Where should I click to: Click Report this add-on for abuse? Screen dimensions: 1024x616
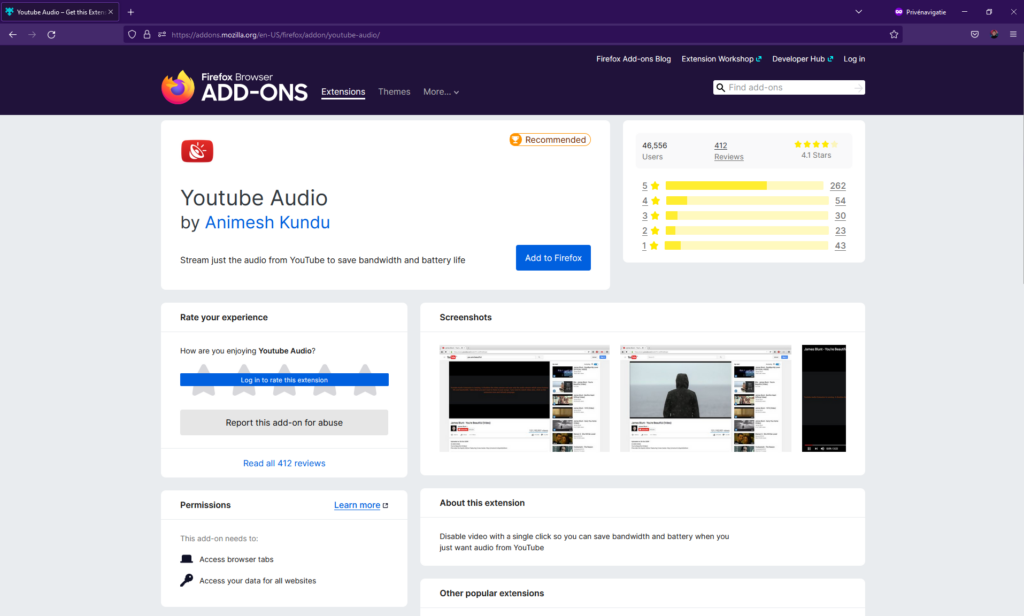pyautogui.click(x=284, y=423)
